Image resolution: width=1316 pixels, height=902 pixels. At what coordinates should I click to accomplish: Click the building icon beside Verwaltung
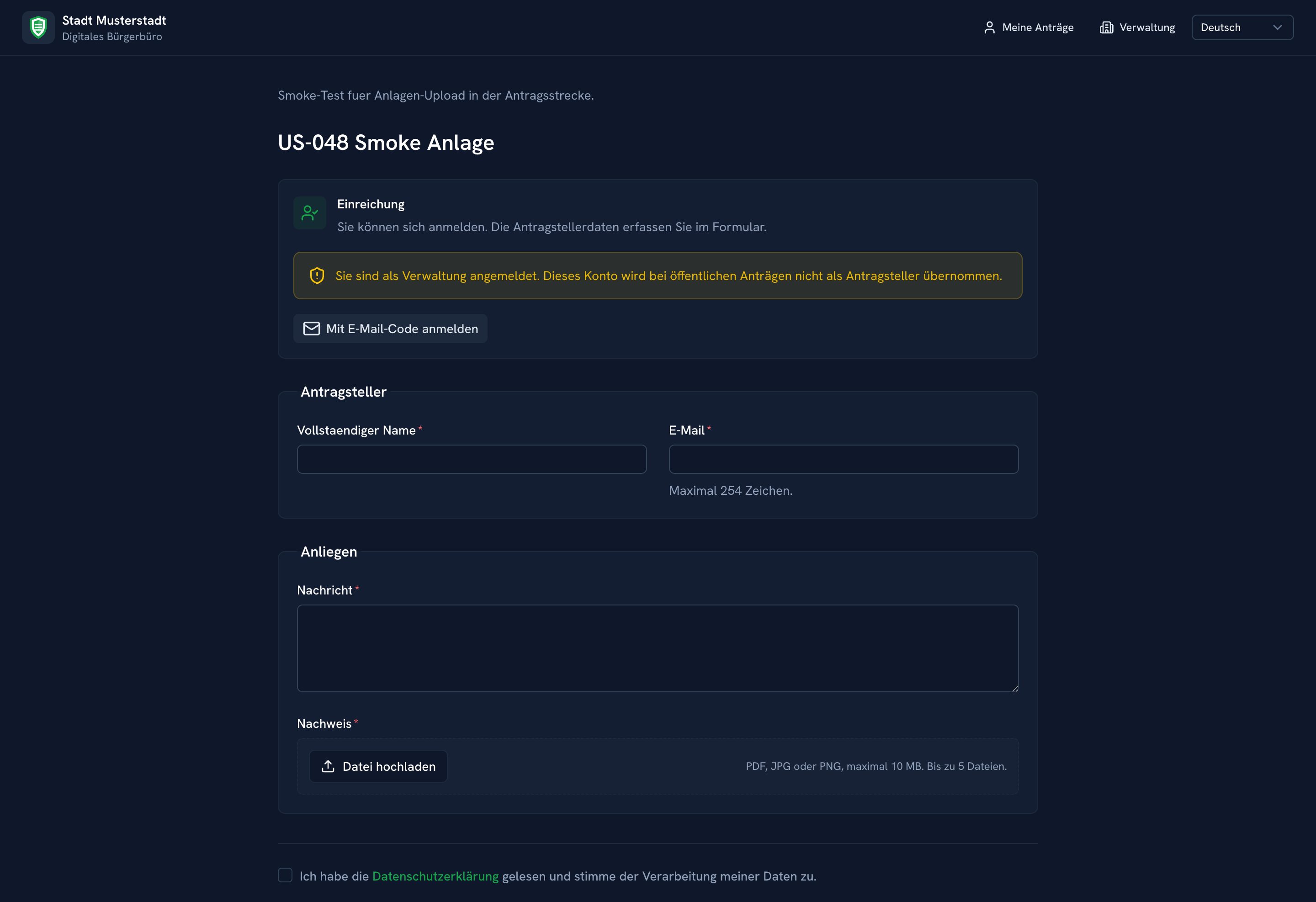[x=1106, y=27]
